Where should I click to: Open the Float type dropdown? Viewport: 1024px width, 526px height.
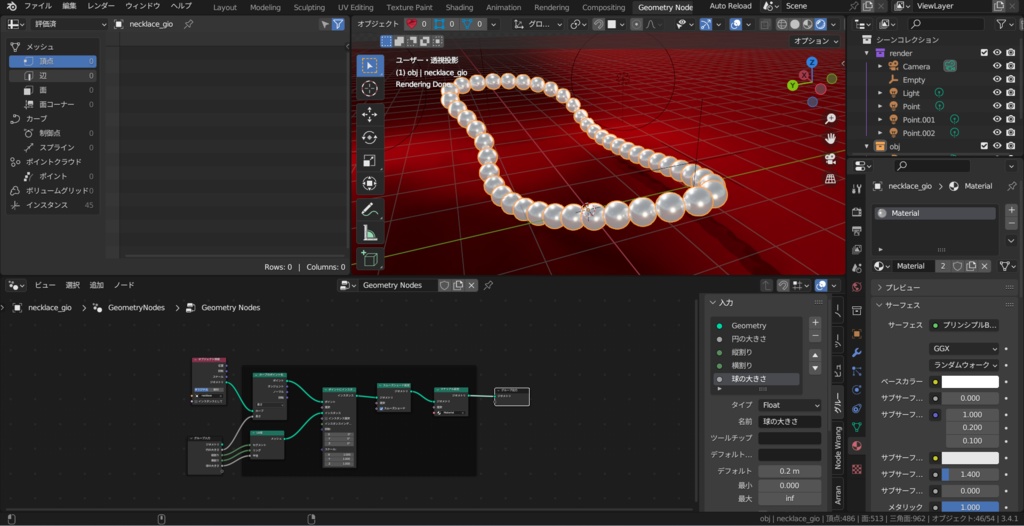(x=789, y=405)
